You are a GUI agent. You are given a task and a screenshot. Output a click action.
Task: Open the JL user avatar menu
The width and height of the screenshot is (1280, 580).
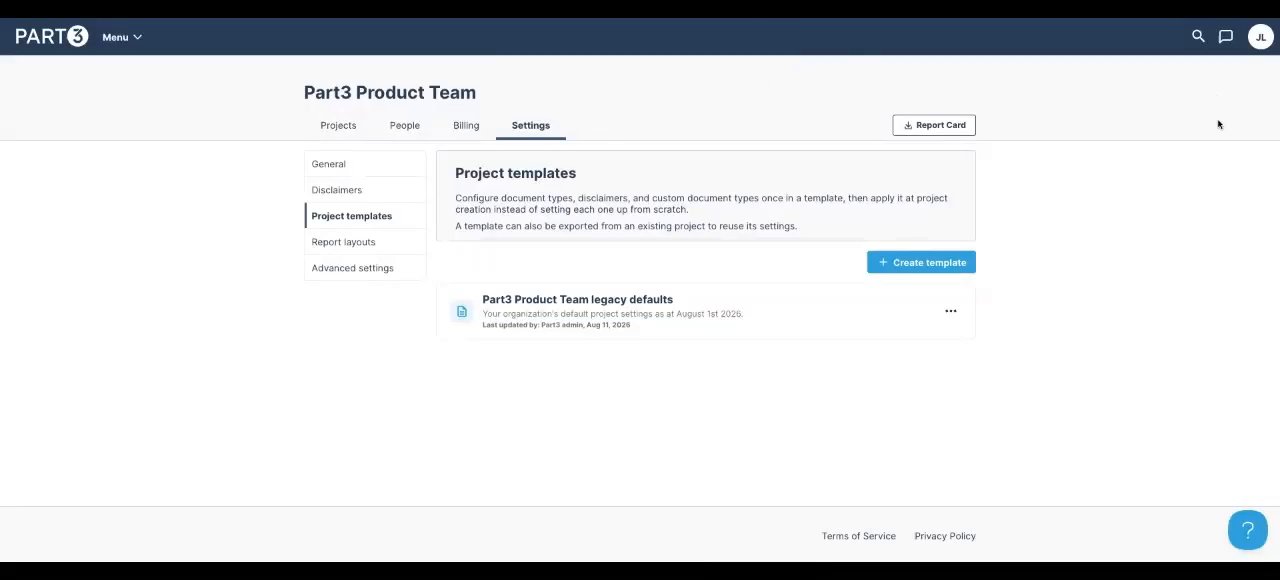click(1260, 36)
